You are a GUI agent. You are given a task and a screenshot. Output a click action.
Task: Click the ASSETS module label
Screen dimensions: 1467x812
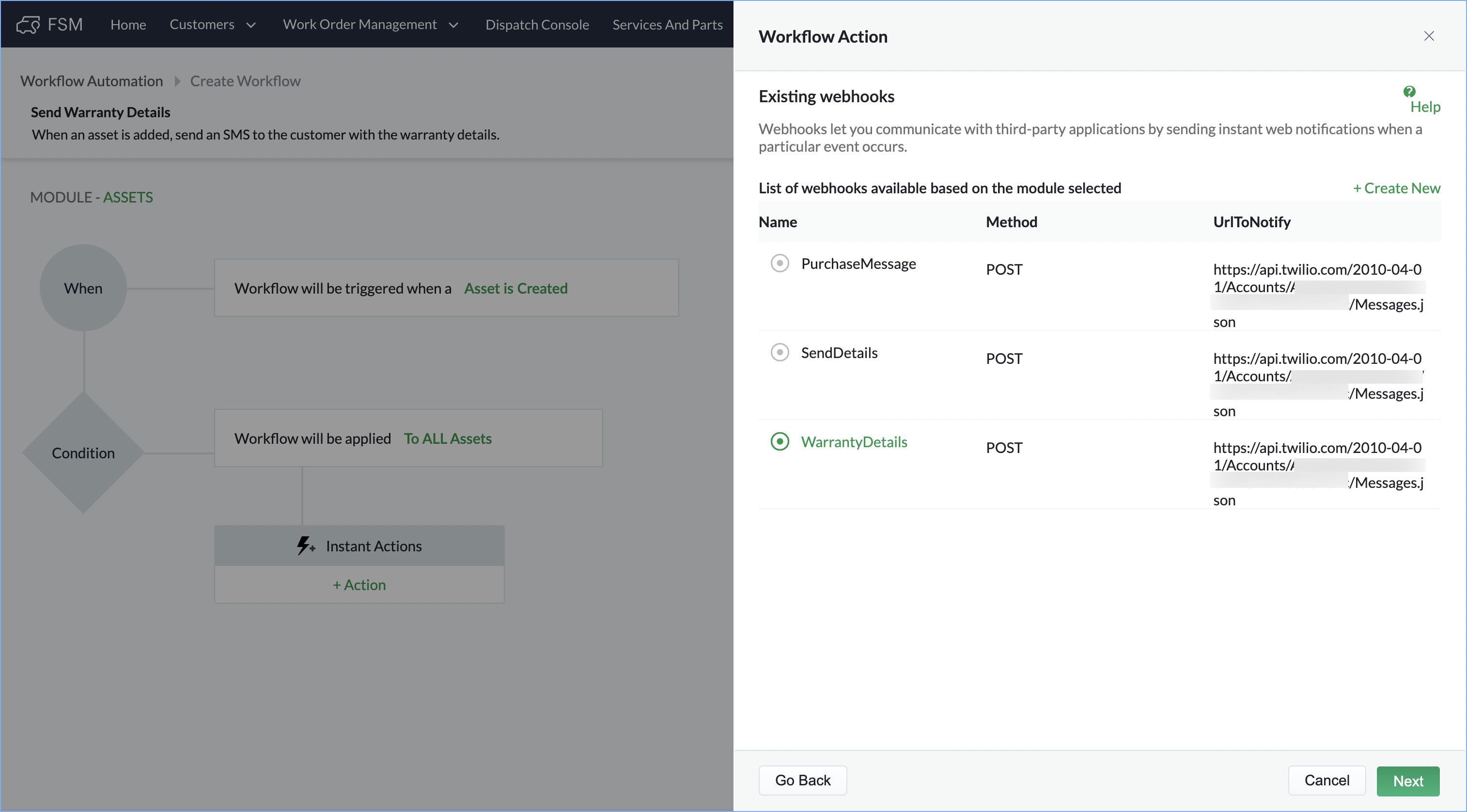pos(127,197)
